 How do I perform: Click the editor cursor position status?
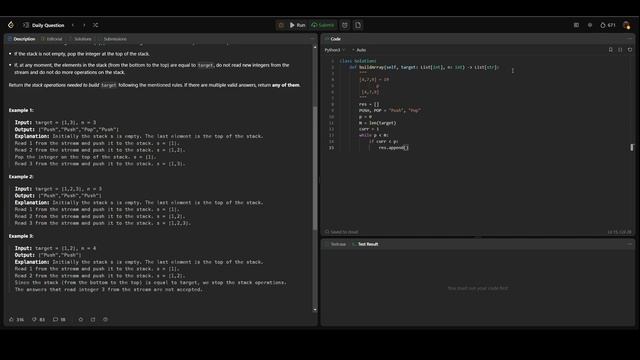point(619,232)
